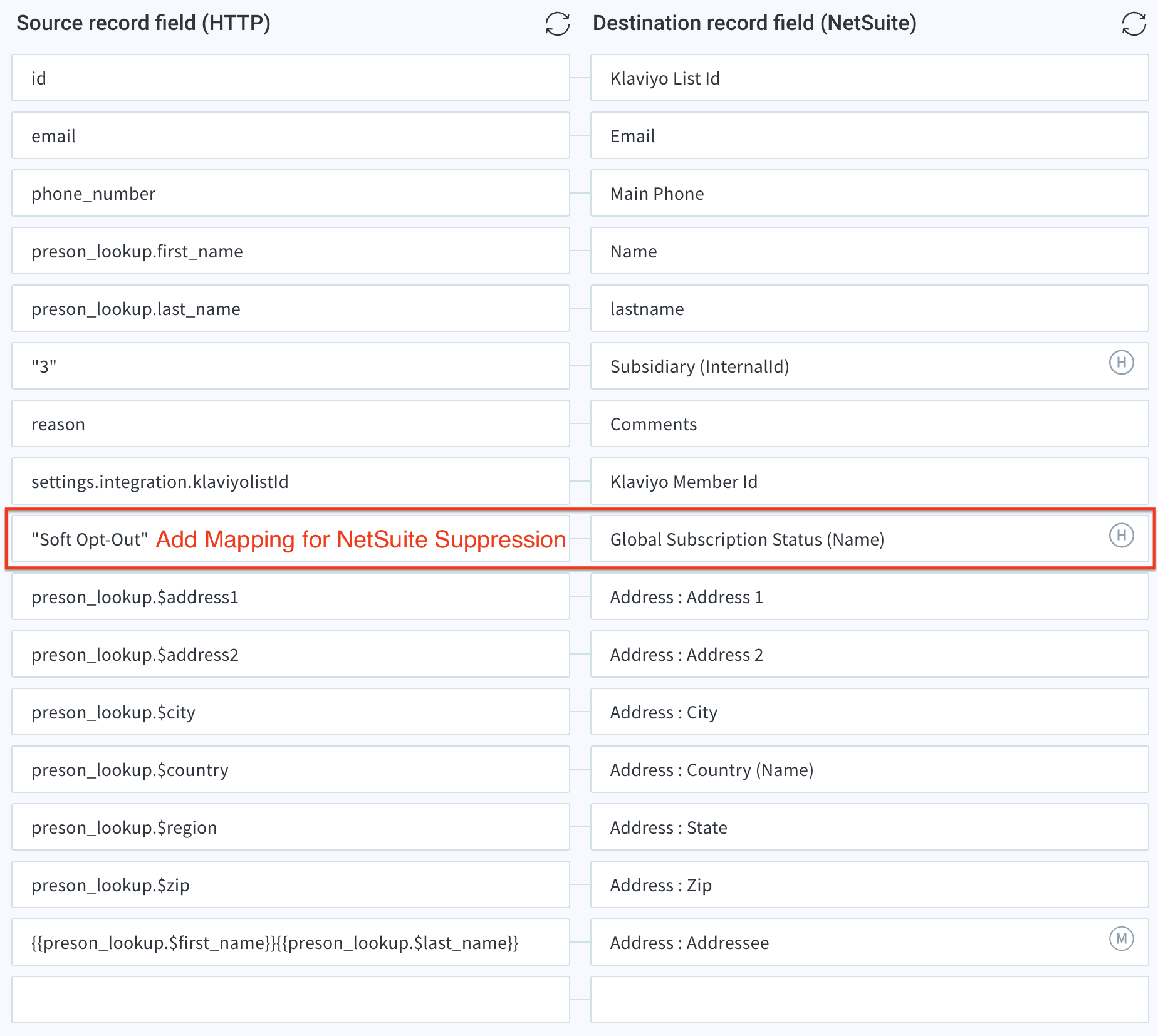
Task: Select the 'Address : State' destination field
Action: [870, 827]
